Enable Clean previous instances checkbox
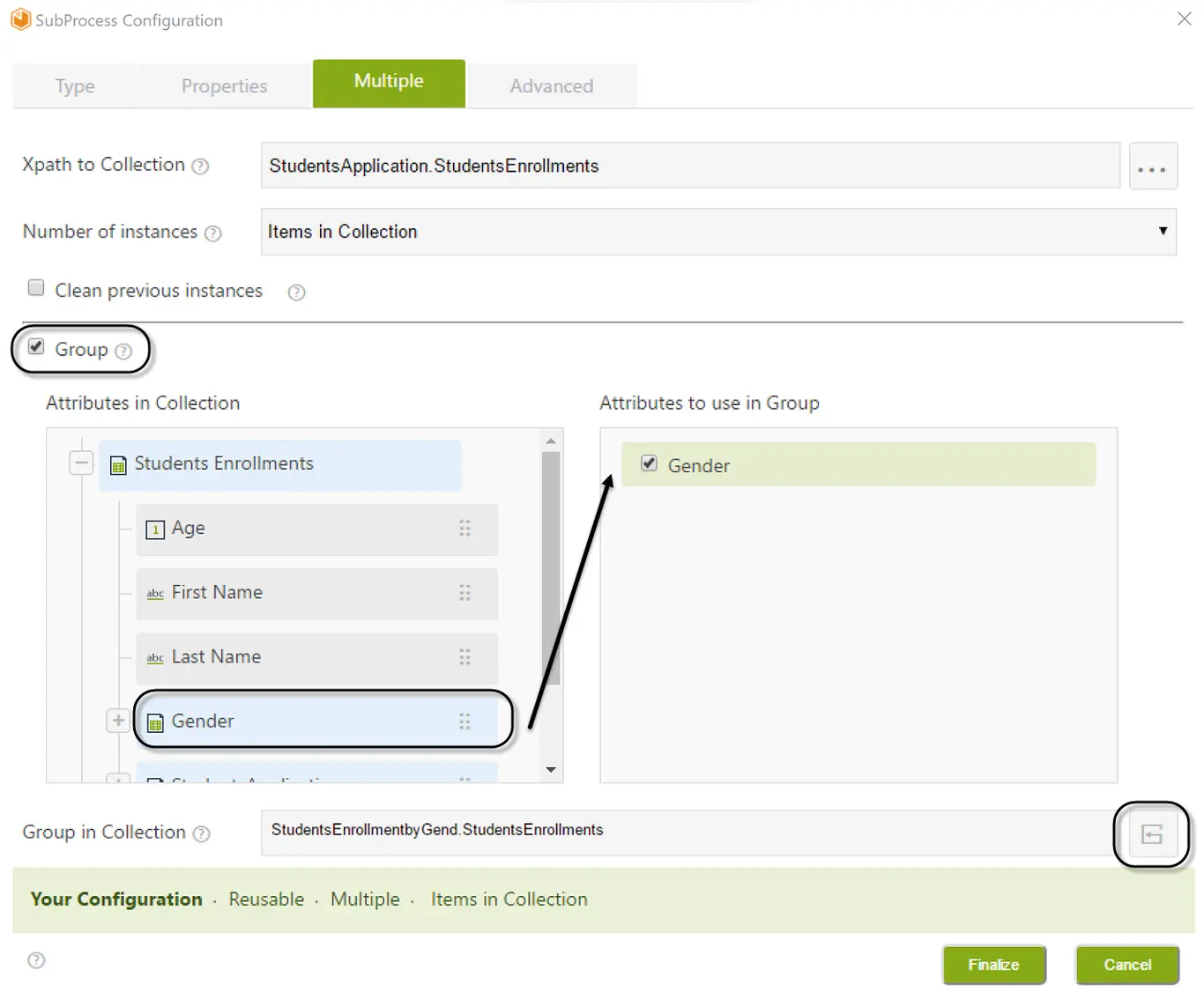Screen dimensions: 1204x992 click(x=36, y=287)
